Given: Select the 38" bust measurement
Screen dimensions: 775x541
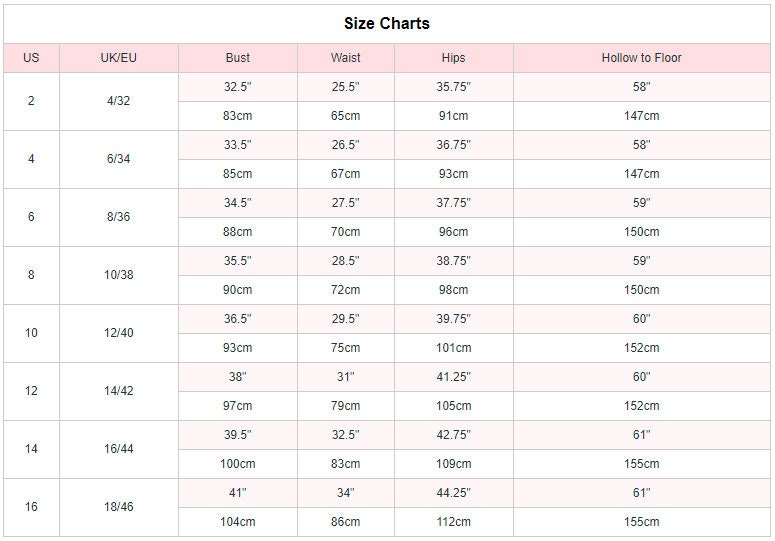Looking at the screenshot, I should pyautogui.click(x=238, y=377).
